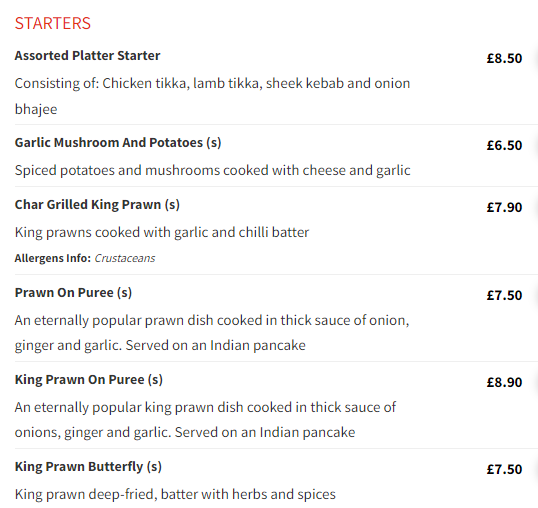
Task: Click description of Assorted Platter Starter
Action: pyautogui.click(x=212, y=96)
